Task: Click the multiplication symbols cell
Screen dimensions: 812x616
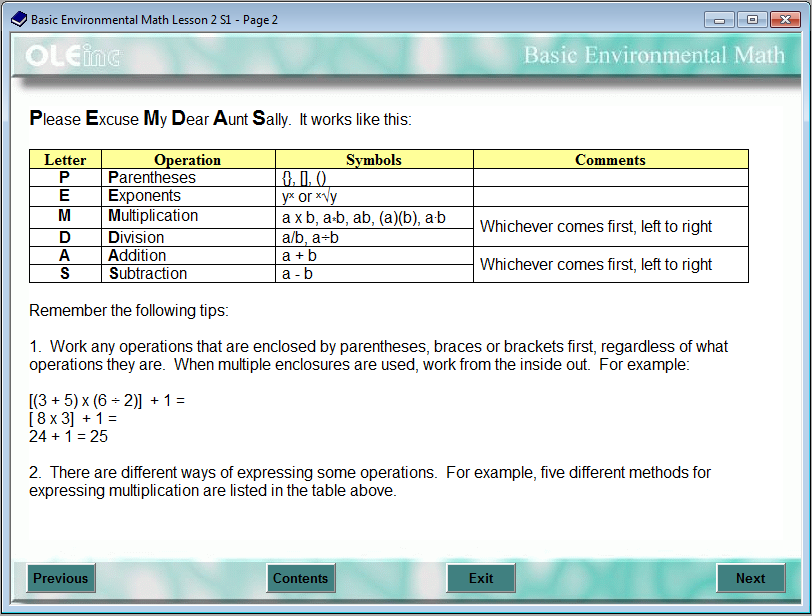Action: [373, 216]
